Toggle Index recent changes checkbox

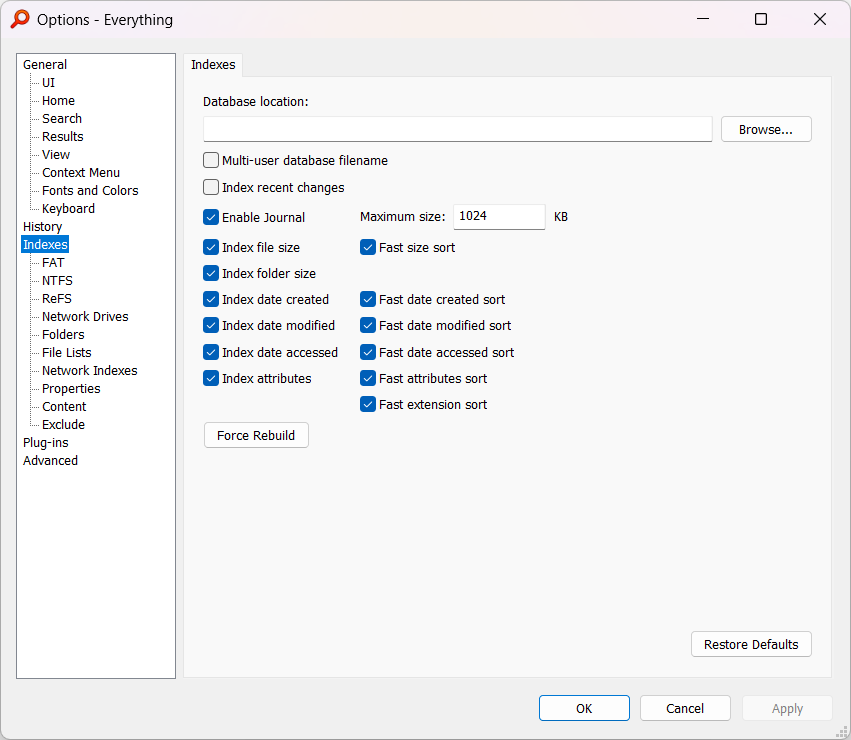(x=211, y=187)
